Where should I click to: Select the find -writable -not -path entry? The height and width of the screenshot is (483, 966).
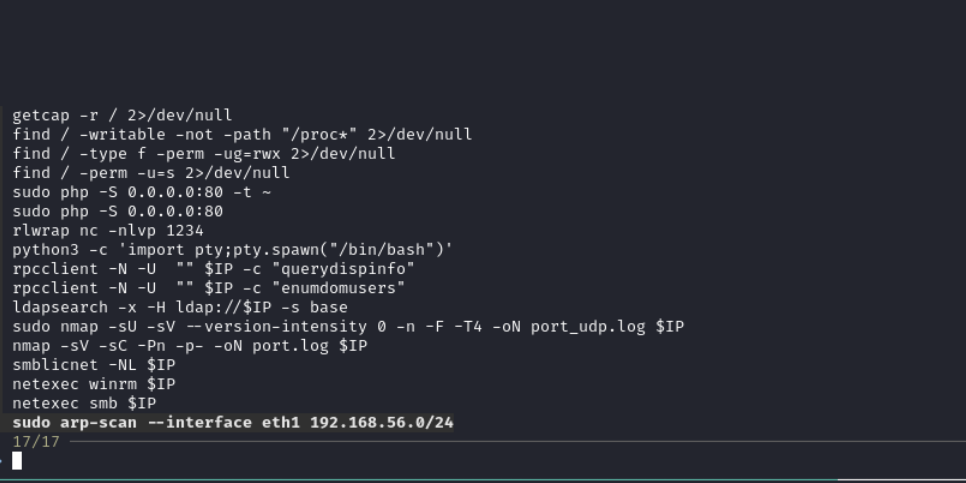(242, 134)
